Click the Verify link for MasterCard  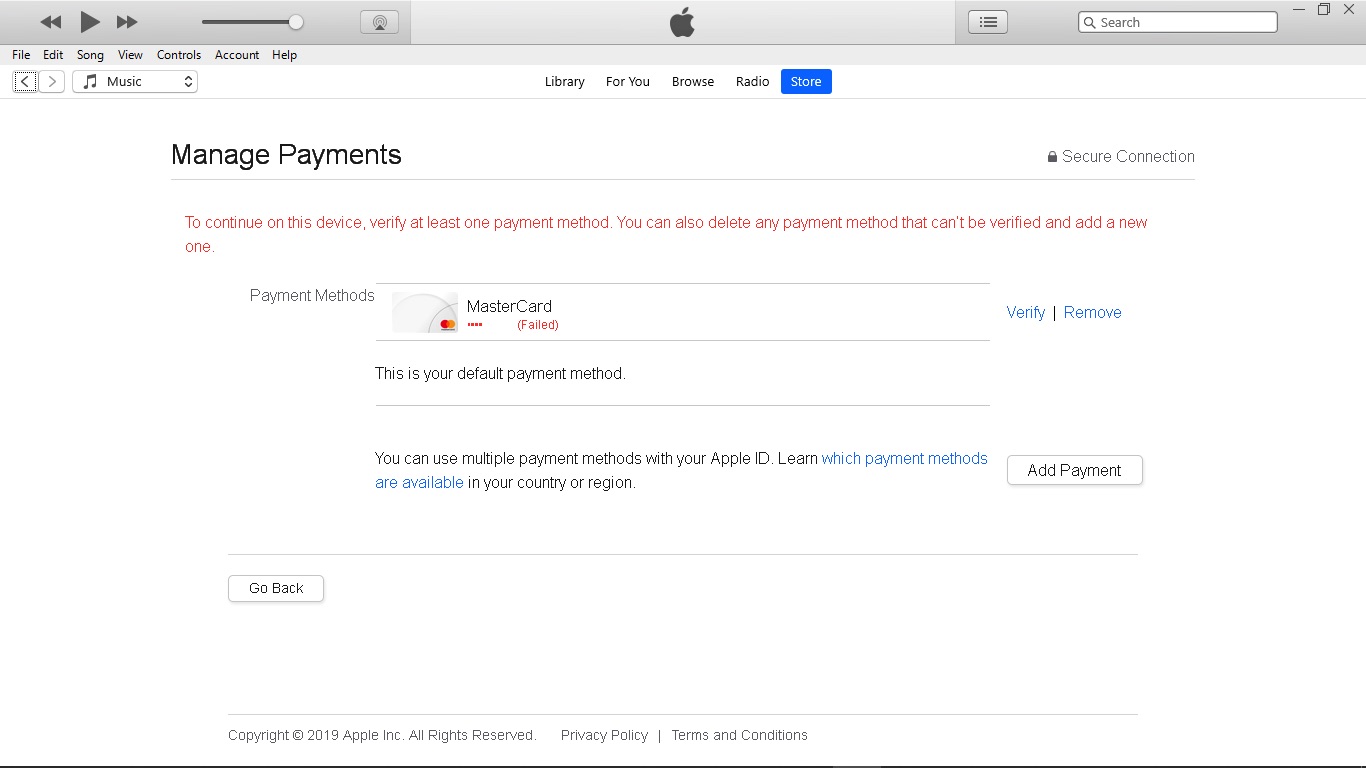1026,312
